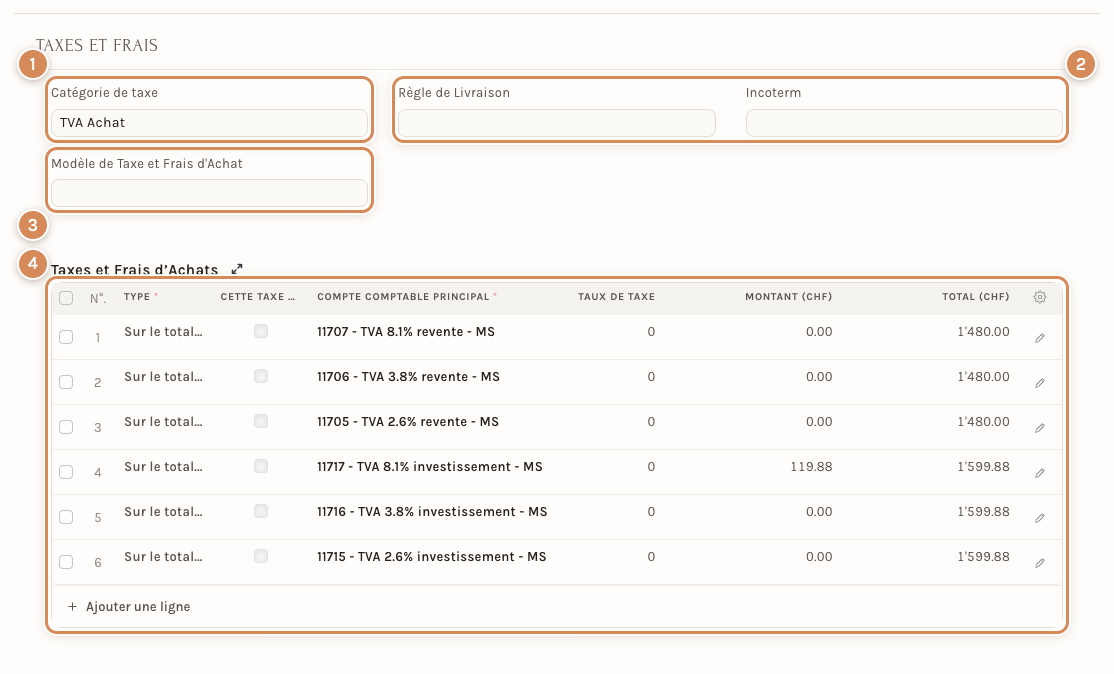This screenshot has height=674, width=1114.
Task: Toggle 'Cette taxe' checkbox in 11715 row
Action: coord(261,556)
